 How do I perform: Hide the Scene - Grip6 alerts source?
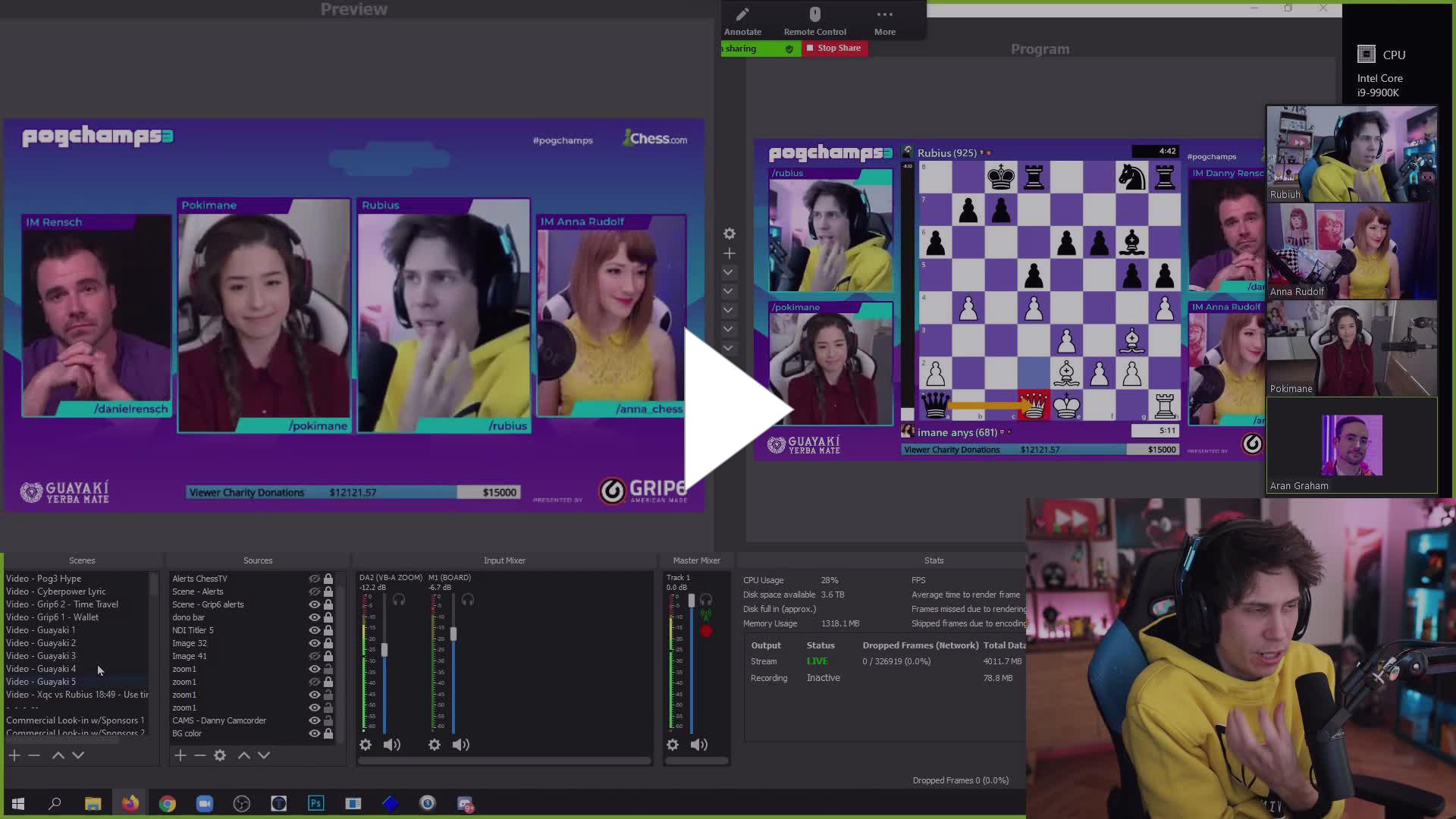[x=314, y=604]
